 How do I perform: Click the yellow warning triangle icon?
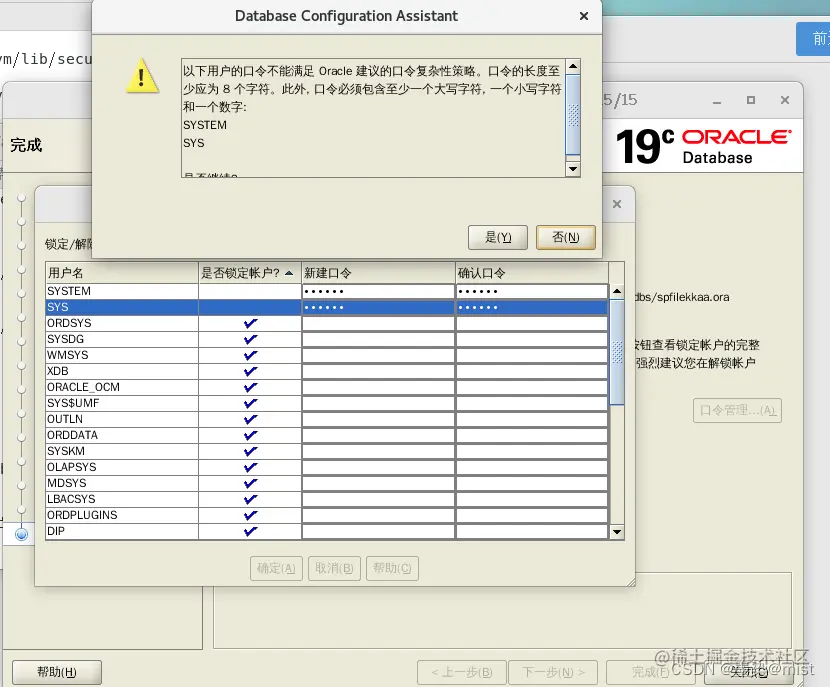(x=142, y=76)
